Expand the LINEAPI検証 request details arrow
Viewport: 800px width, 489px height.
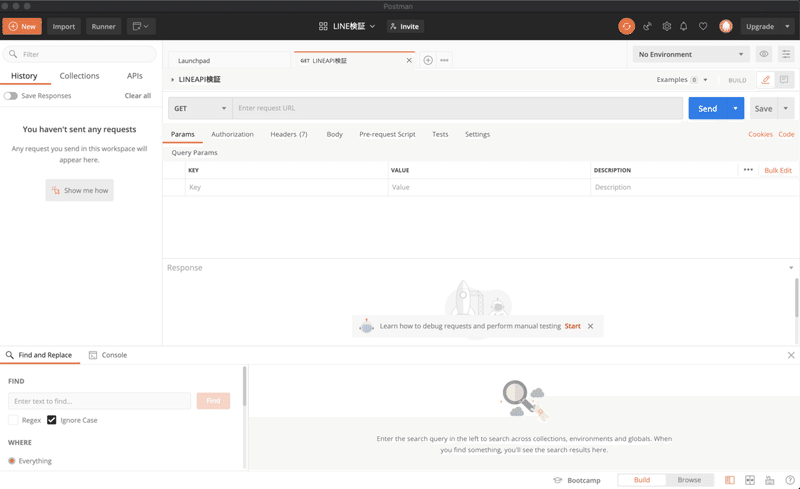(172, 80)
